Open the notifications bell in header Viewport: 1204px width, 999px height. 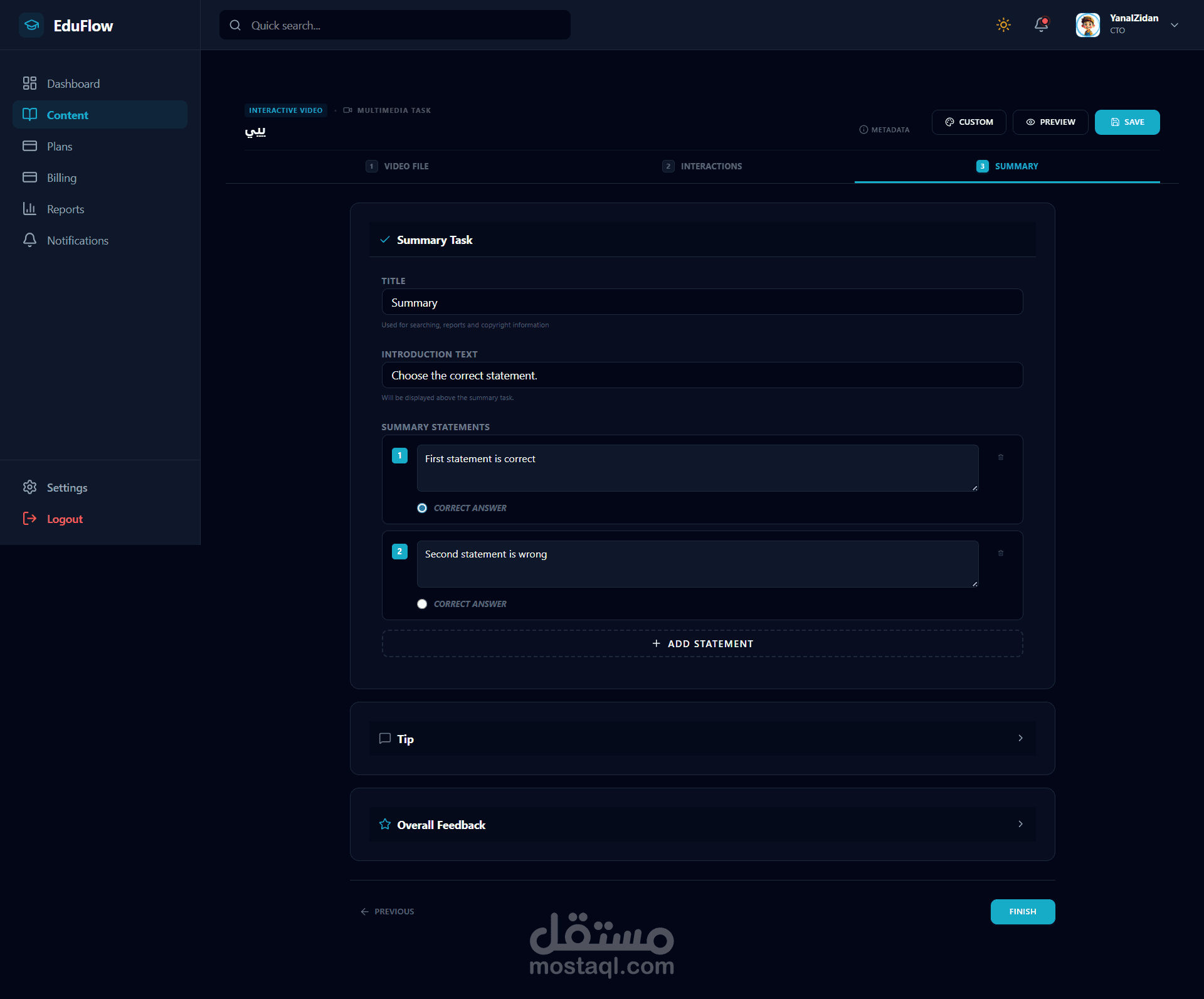click(x=1041, y=25)
